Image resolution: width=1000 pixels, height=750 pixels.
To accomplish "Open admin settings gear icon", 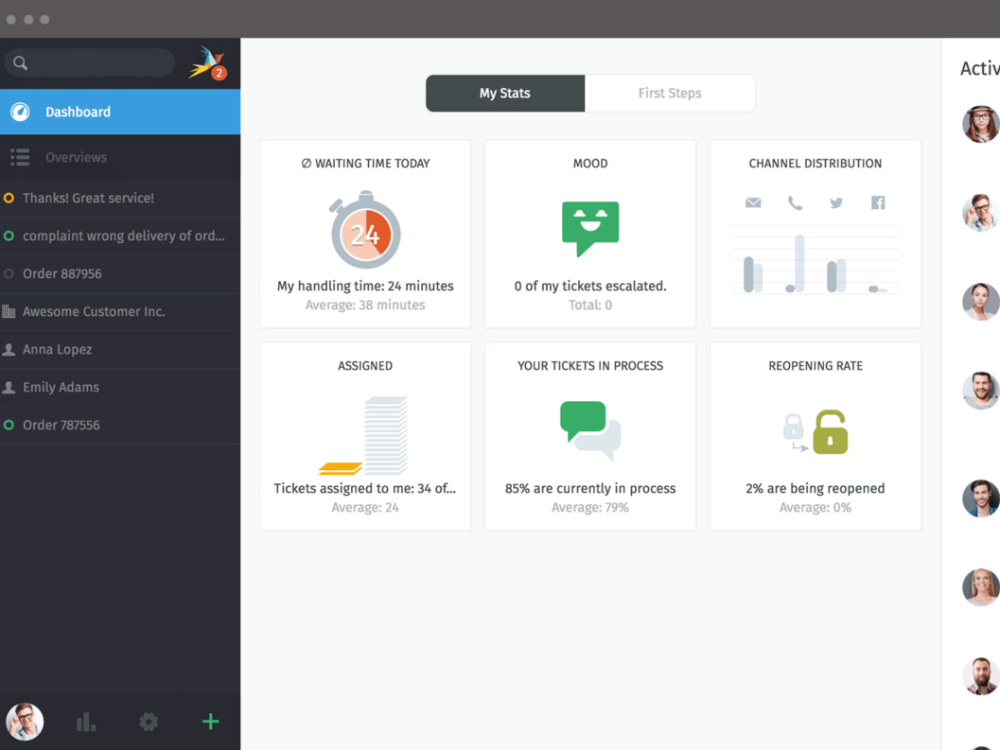I will coord(149,722).
